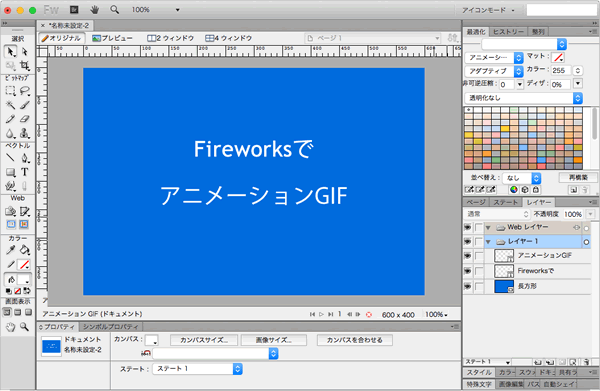Open the 透明化なし transparency dropdown

pos(523,98)
